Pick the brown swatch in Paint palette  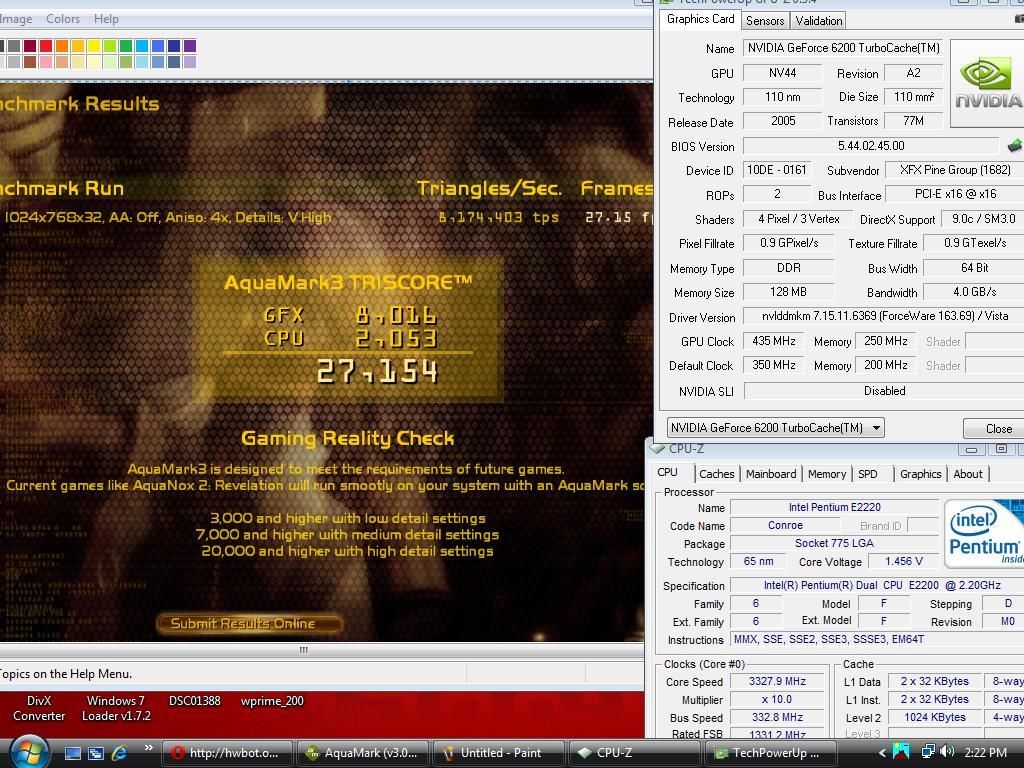30,62
